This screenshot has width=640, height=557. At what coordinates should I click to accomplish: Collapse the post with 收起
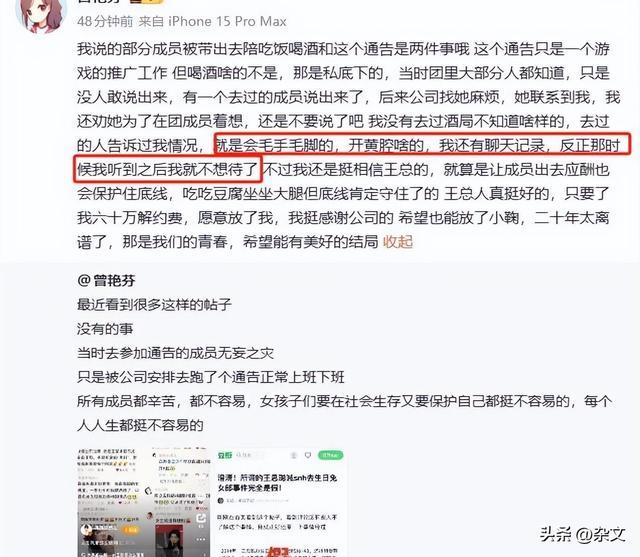coord(398,242)
